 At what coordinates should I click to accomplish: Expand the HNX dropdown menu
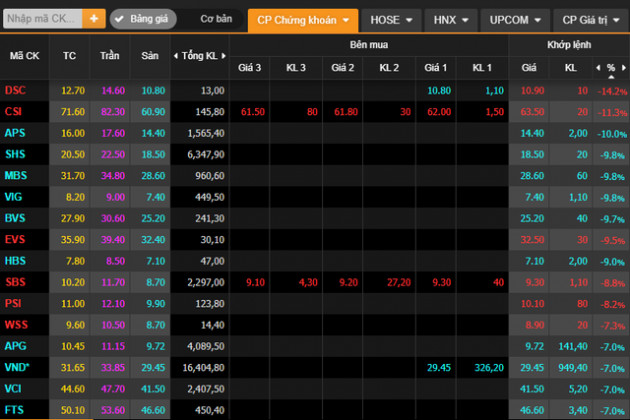[451, 19]
